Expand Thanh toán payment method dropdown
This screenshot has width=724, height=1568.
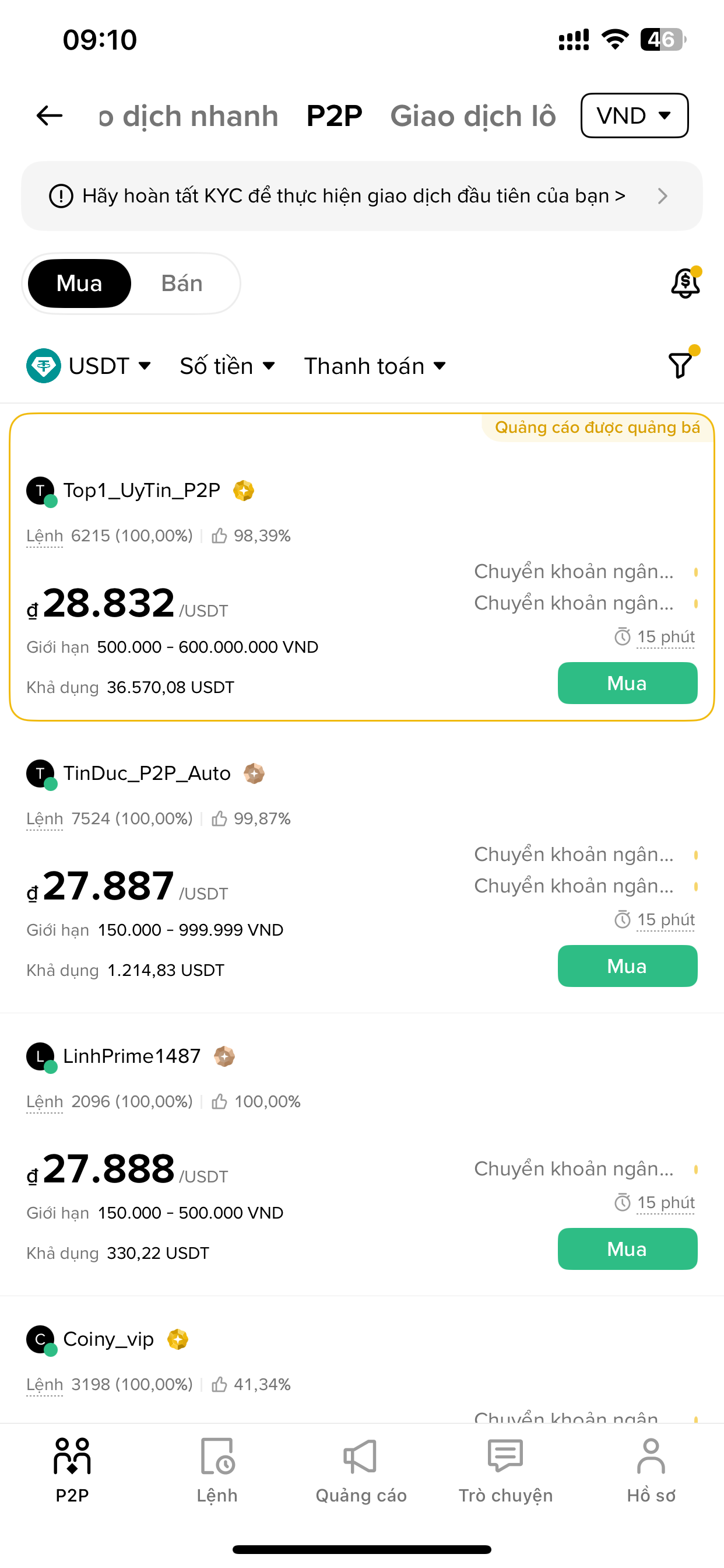point(375,366)
